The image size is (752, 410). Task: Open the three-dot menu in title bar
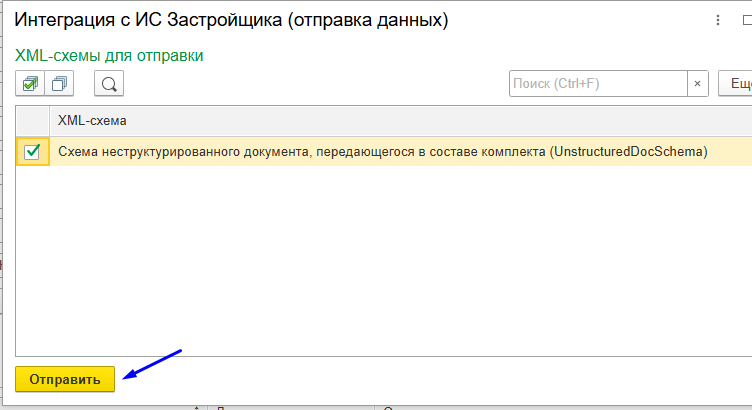(x=717, y=20)
